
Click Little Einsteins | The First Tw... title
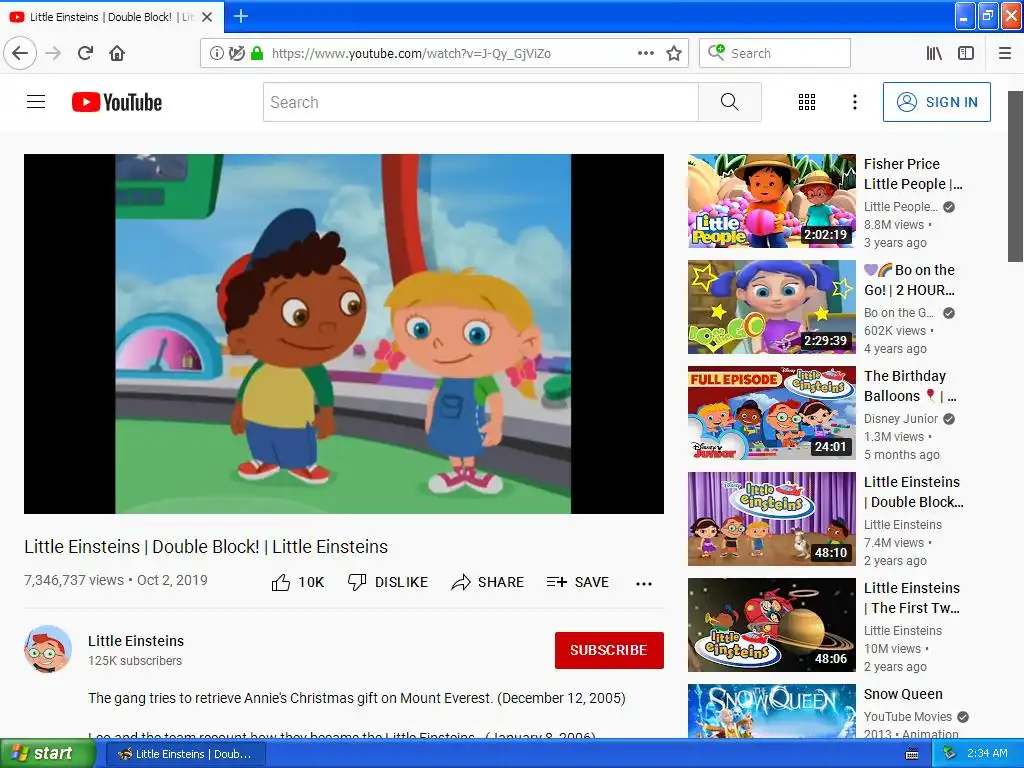point(912,598)
